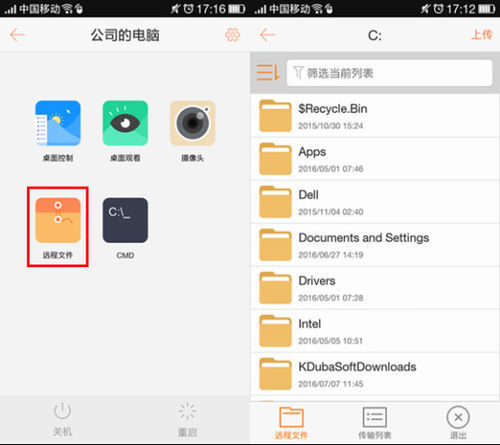Click the 上传 upload button
Screen dimensions: 500x445
pos(482,35)
